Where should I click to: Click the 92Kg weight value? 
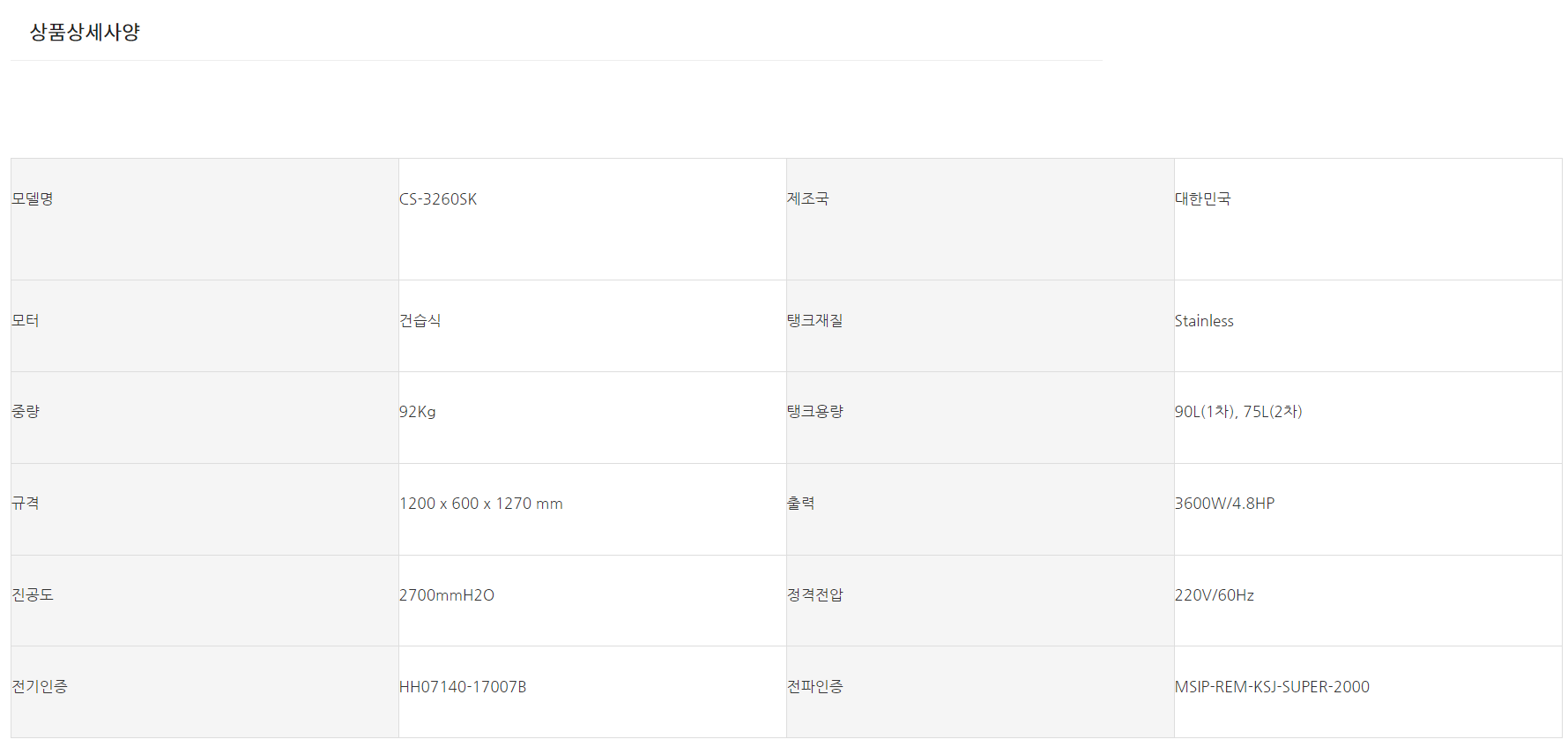click(x=417, y=412)
